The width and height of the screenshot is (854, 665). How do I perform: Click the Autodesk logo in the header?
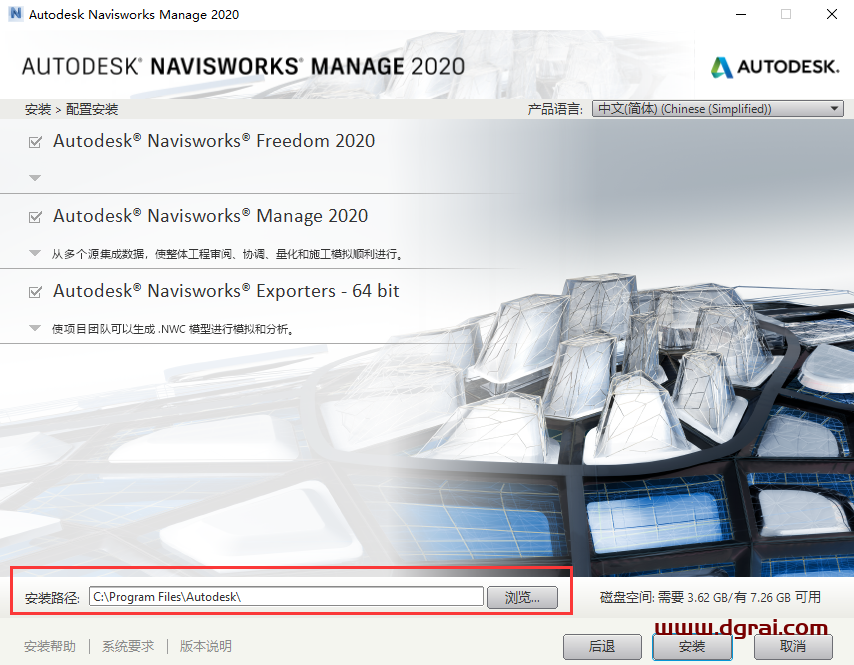(x=774, y=67)
